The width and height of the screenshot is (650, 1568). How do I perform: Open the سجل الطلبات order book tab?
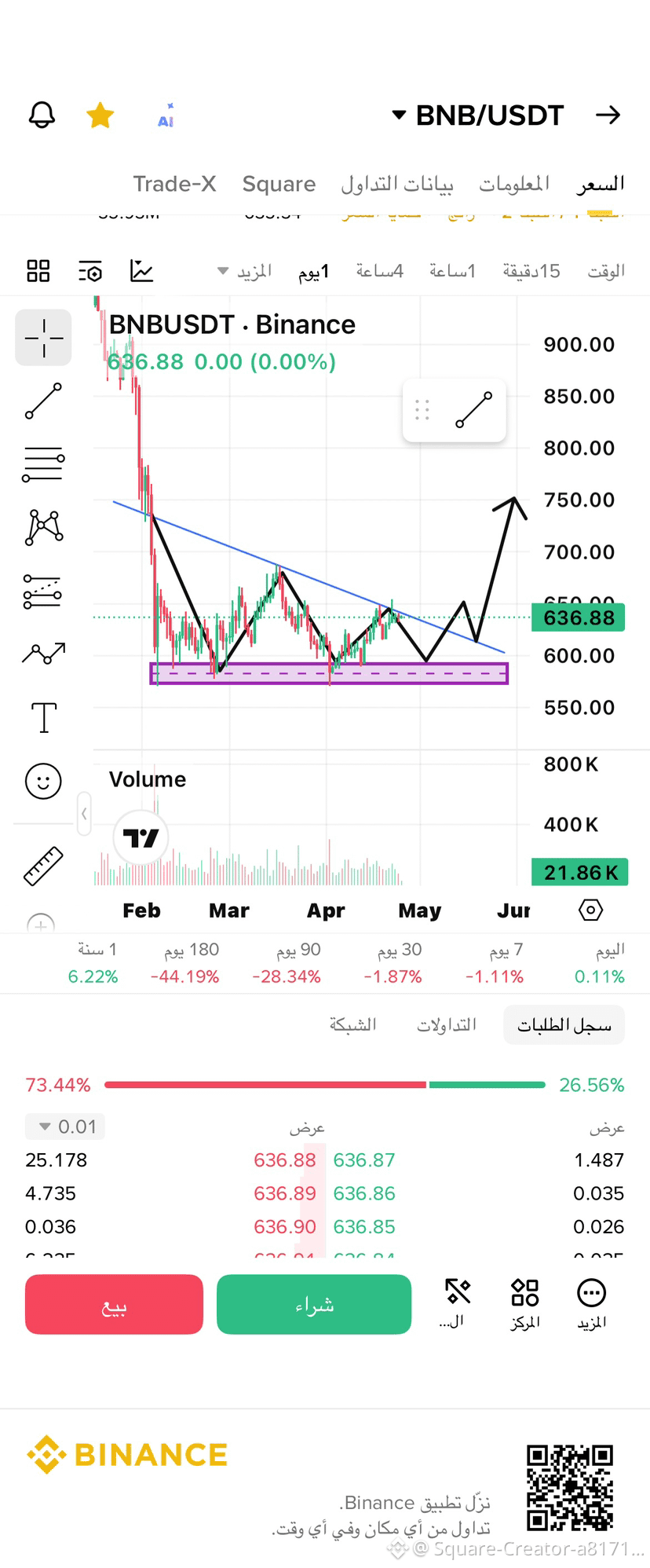pyautogui.click(x=564, y=1025)
